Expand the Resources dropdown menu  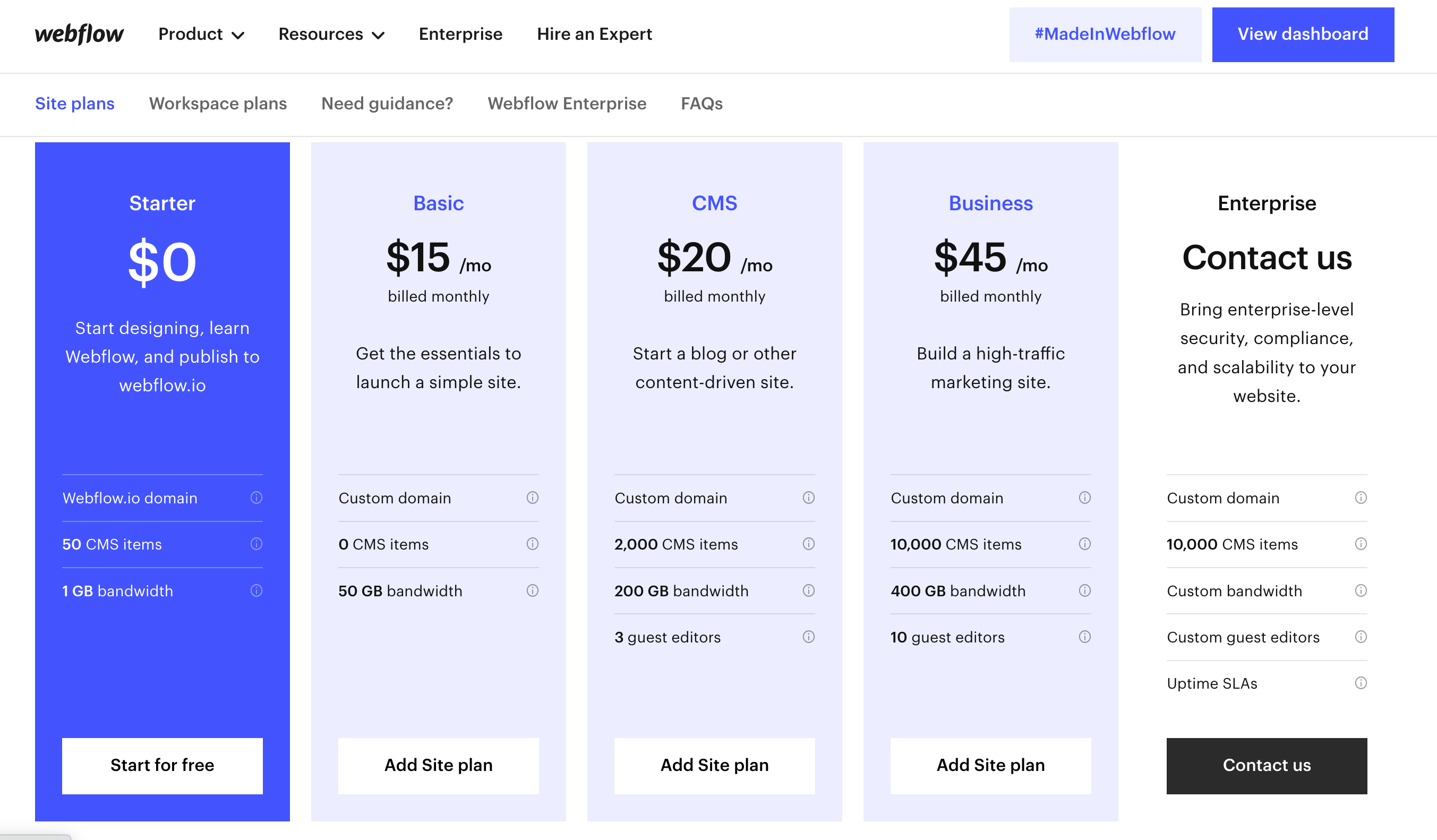coord(331,34)
